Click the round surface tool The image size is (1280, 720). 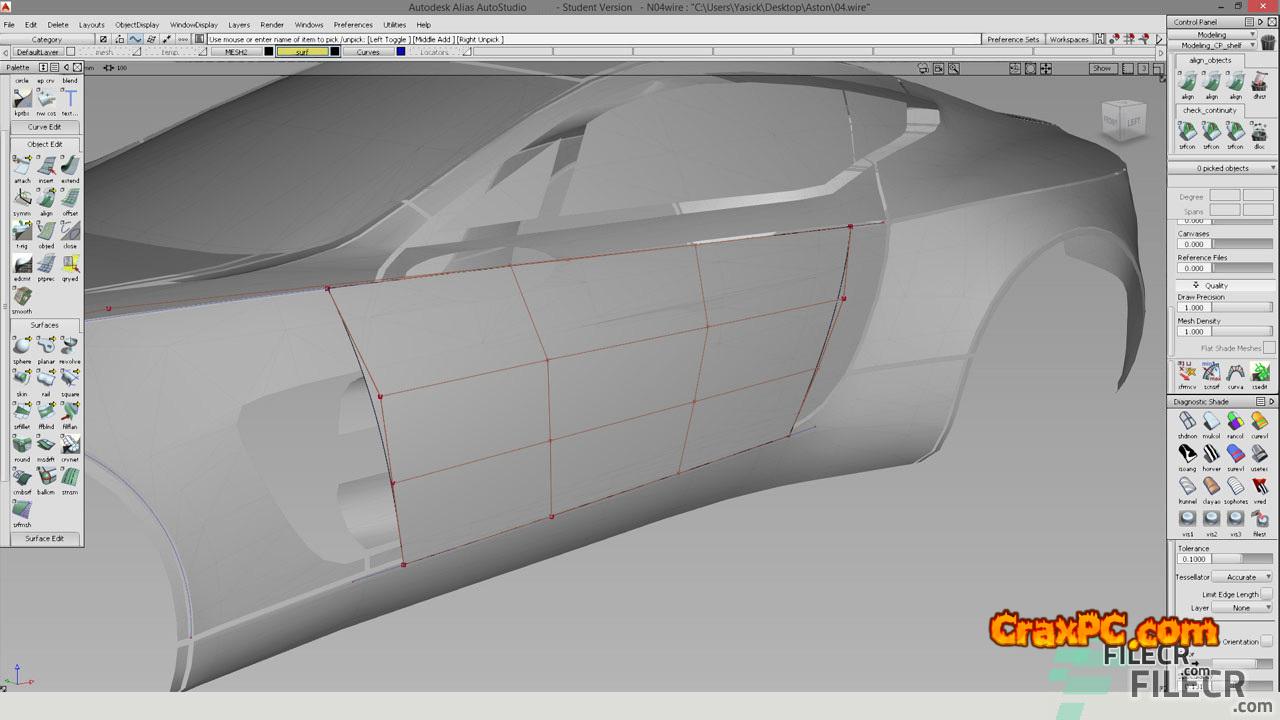[22, 444]
